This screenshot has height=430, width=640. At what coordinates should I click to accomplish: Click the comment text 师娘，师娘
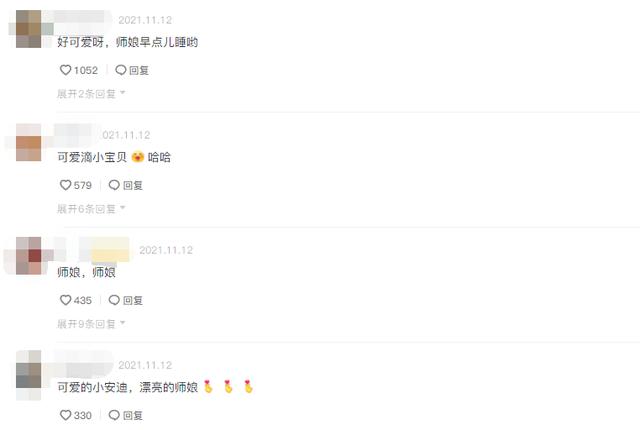[x=87, y=272]
